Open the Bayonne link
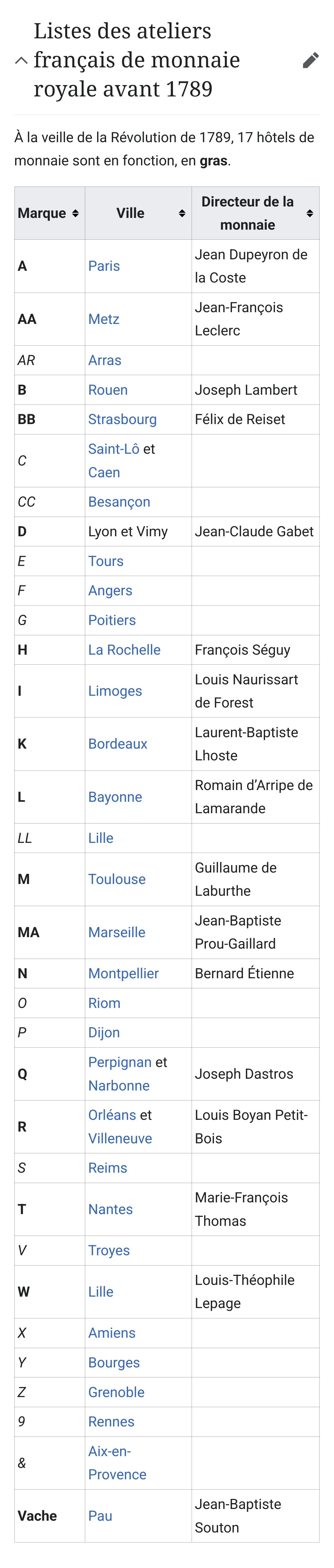The image size is (334, 1568). pyautogui.click(x=115, y=797)
